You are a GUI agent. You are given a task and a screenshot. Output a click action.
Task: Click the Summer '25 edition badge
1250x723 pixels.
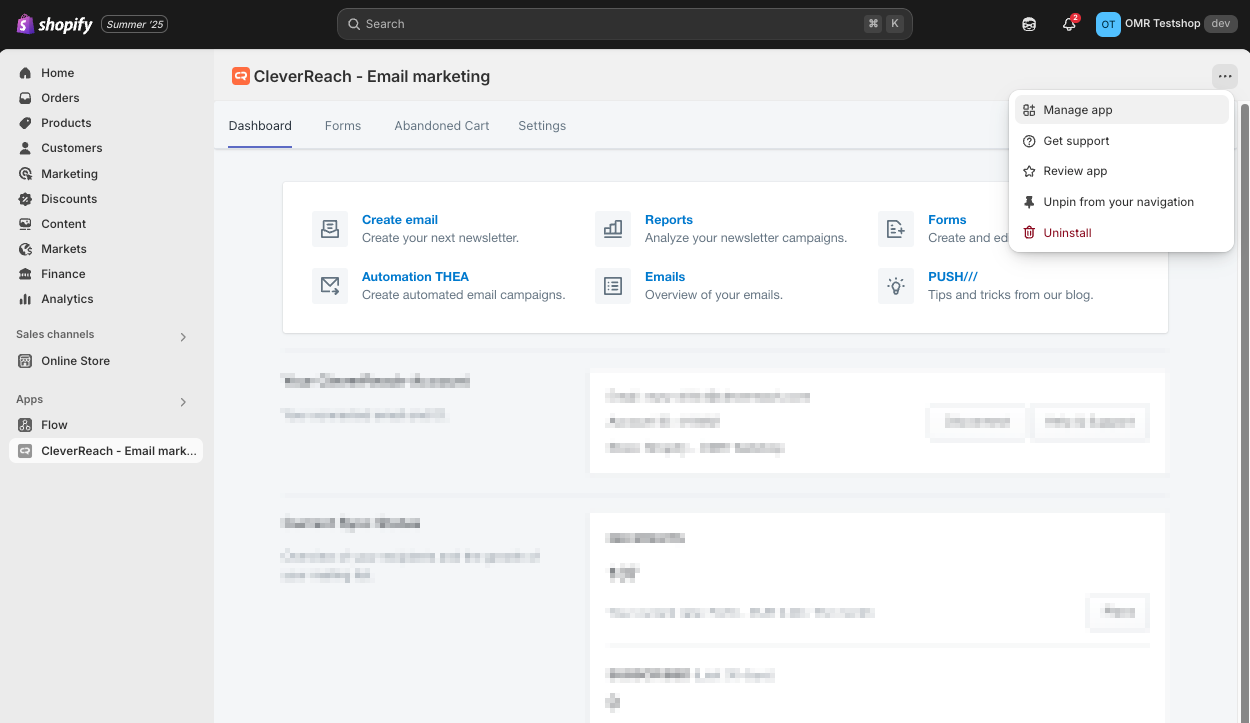pos(134,24)
